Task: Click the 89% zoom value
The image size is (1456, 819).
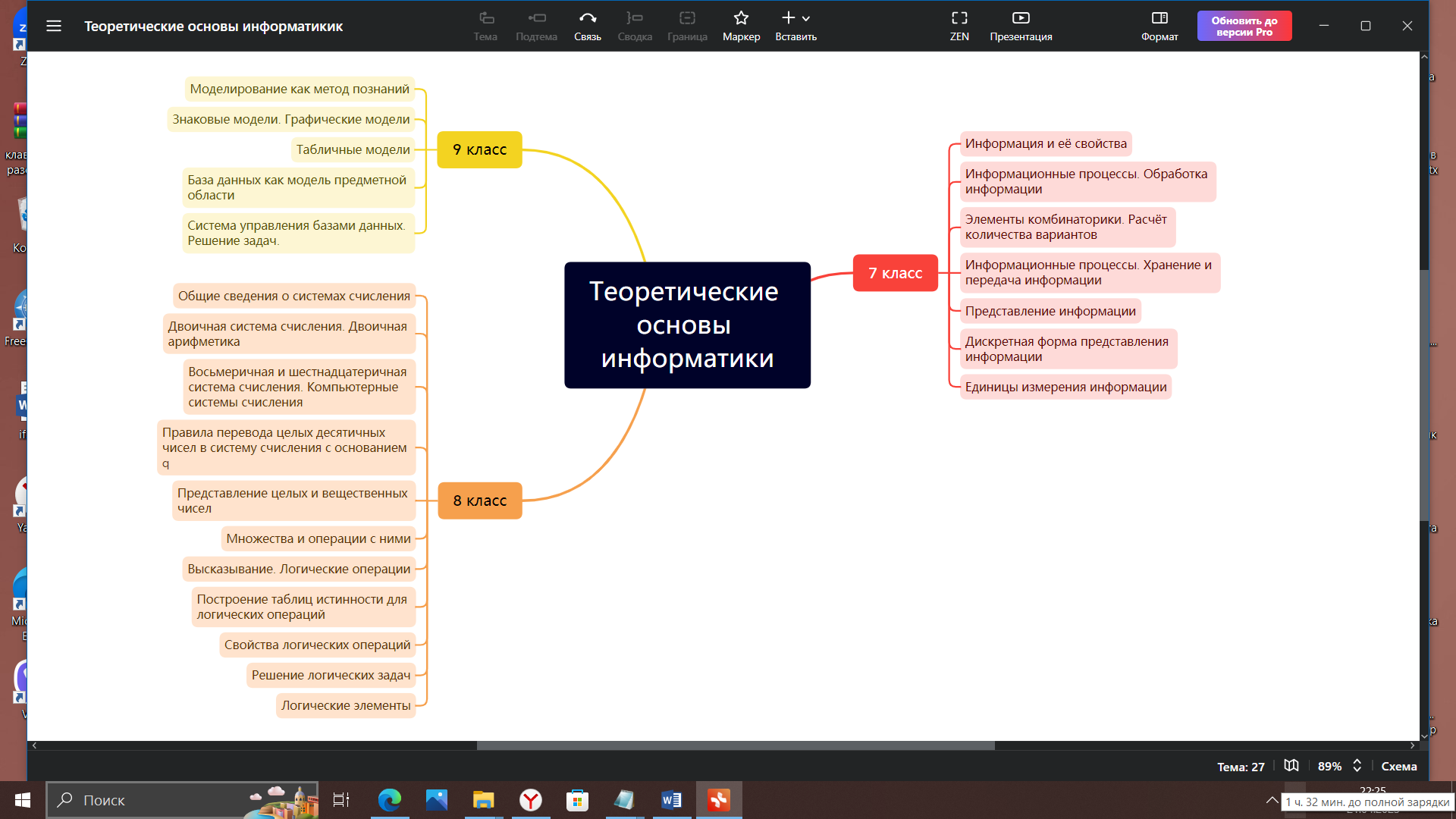Action: [1329, 767]
